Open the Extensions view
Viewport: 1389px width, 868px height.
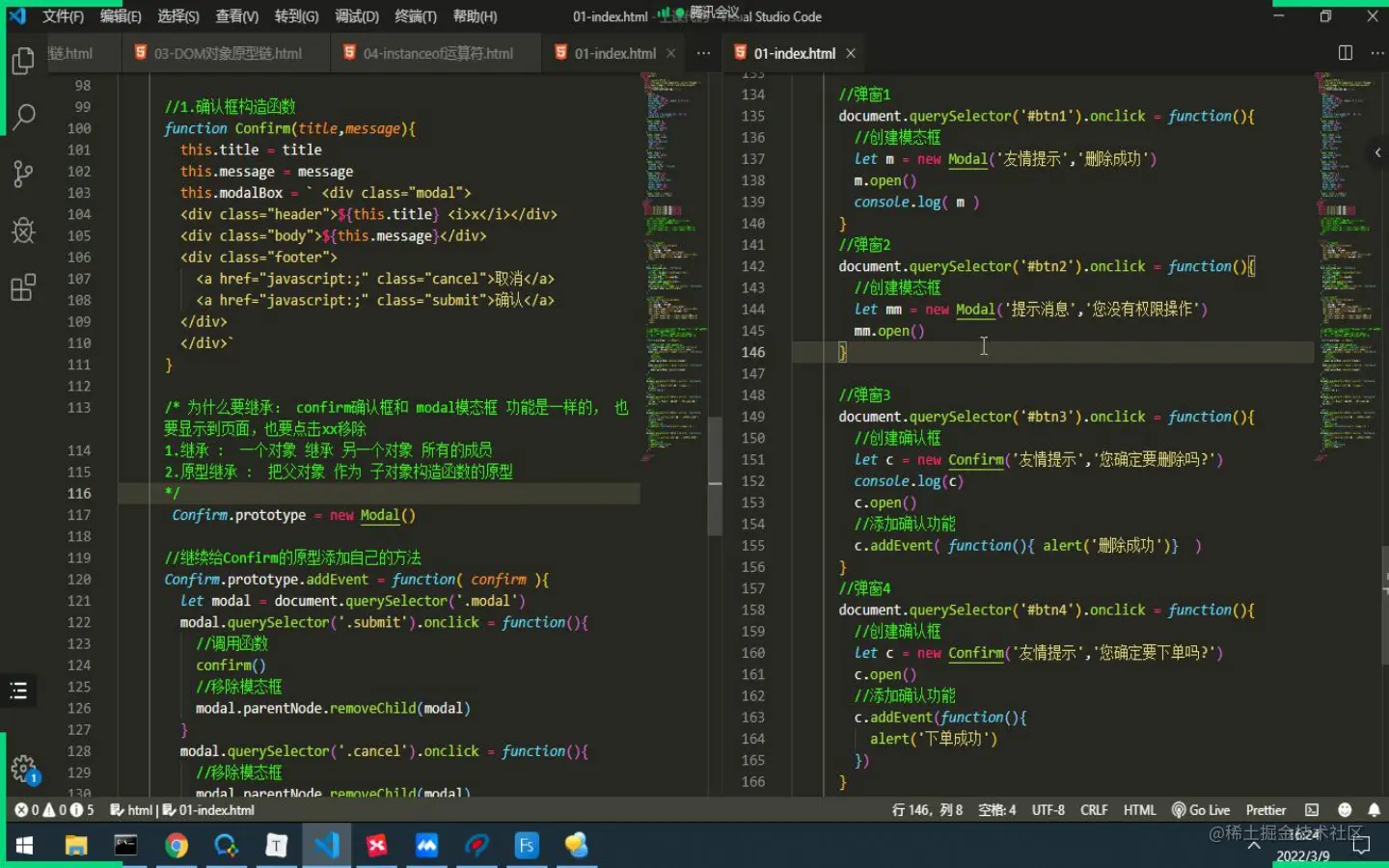[23, 287]
